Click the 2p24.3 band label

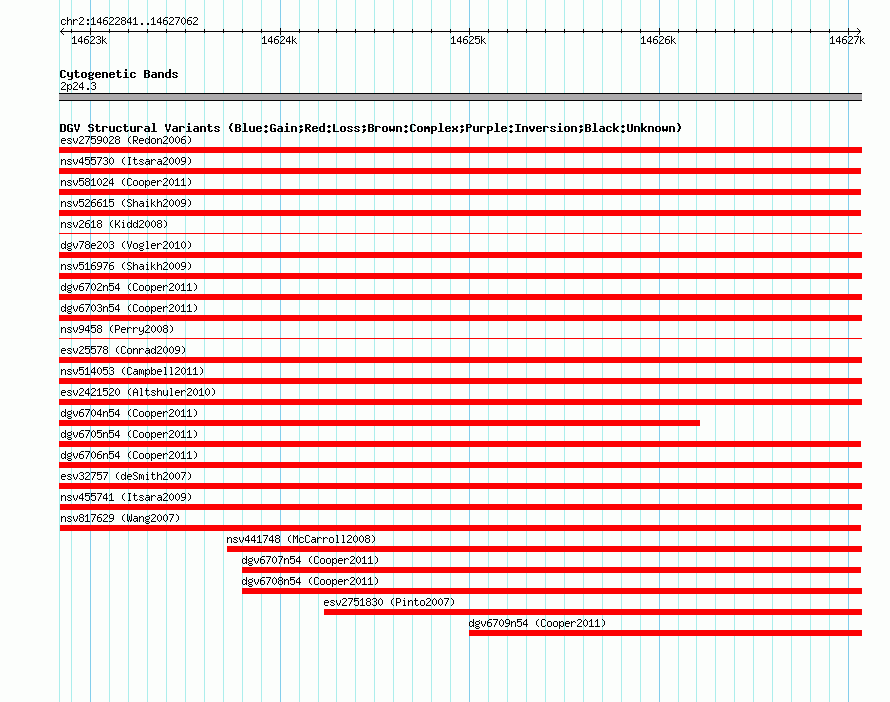[78, 86]
